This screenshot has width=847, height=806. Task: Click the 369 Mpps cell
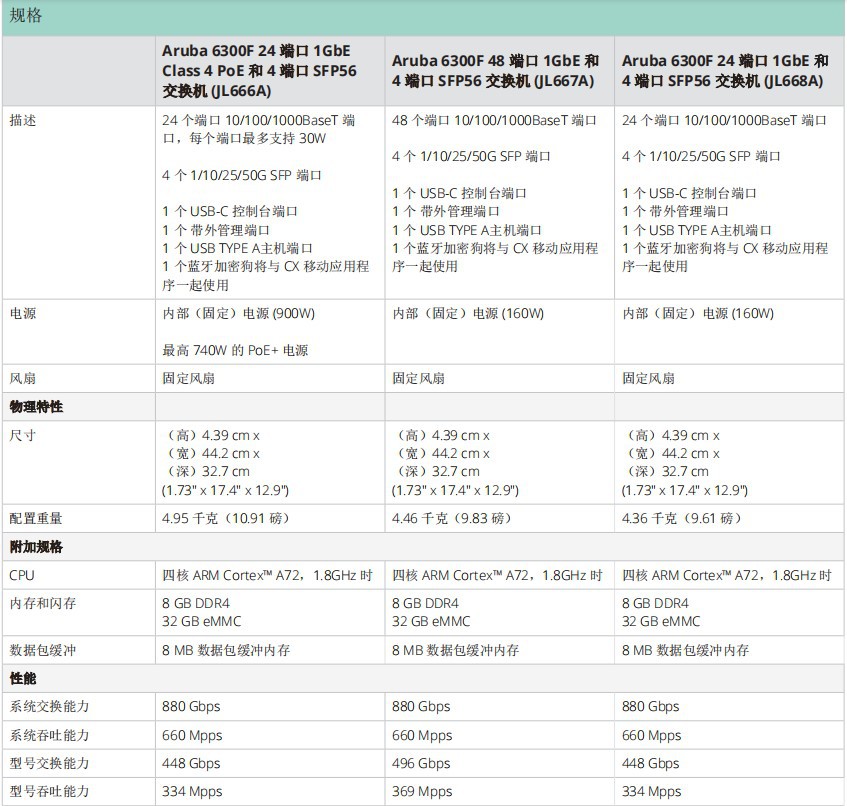(422, 791)
